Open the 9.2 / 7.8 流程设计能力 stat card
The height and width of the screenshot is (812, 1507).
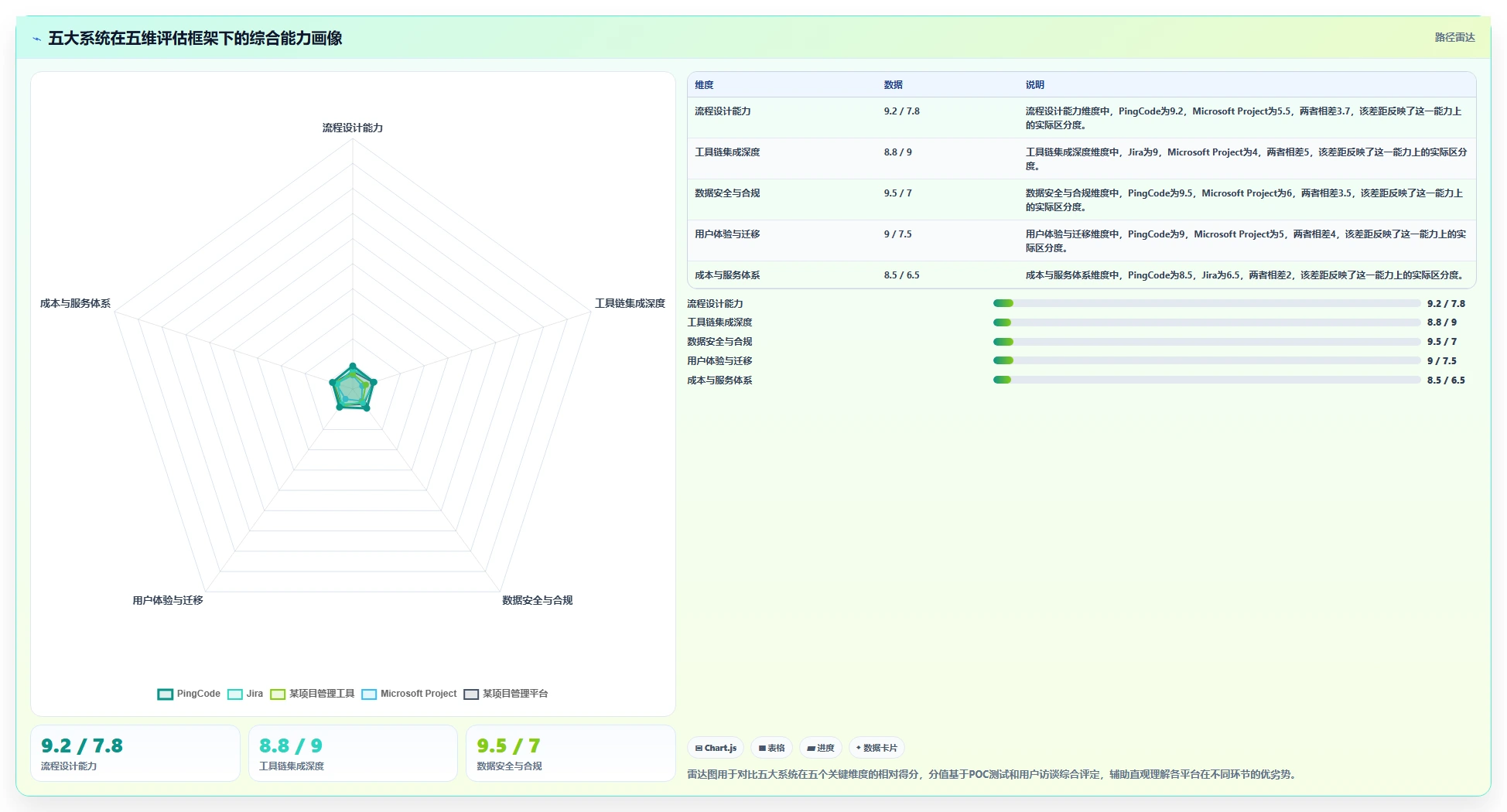pyautogui.click(x=135, y=753)
